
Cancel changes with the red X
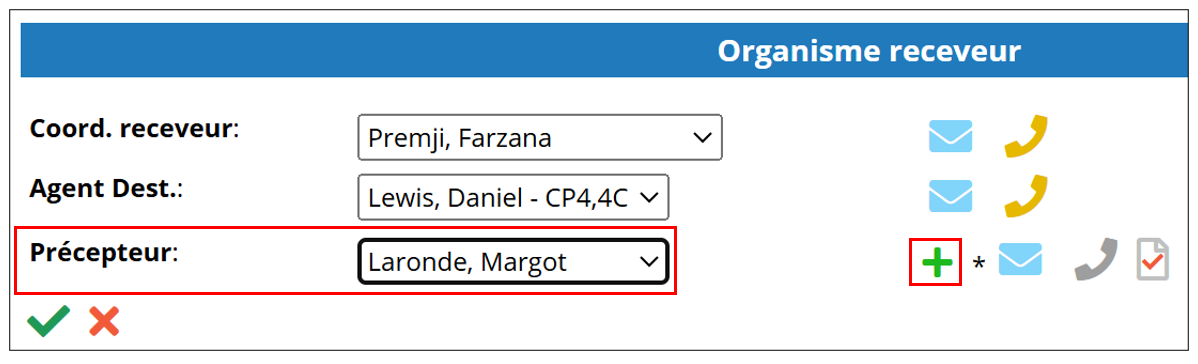tap(104, 321)
